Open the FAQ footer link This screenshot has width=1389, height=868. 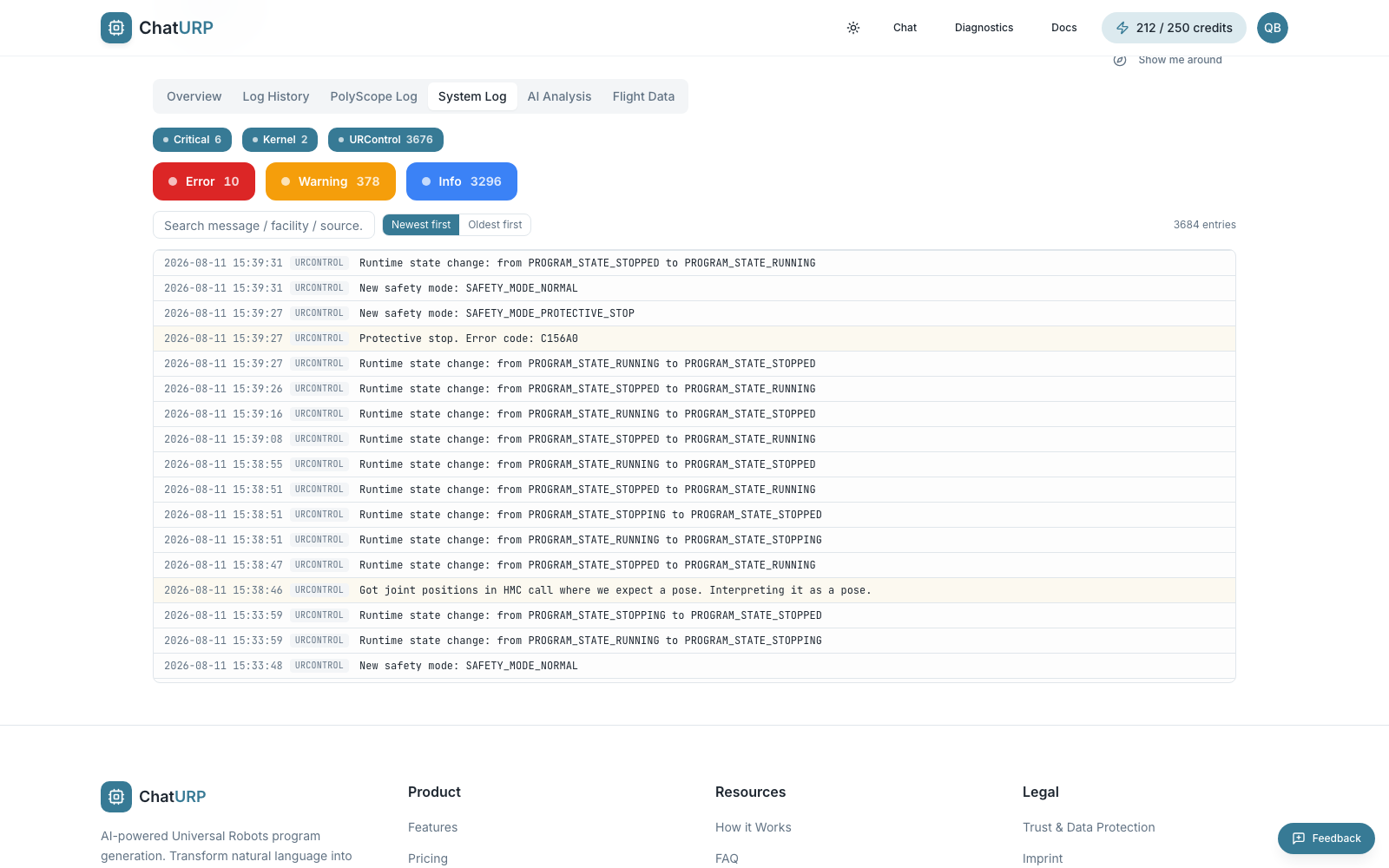(x=727, y=858)
